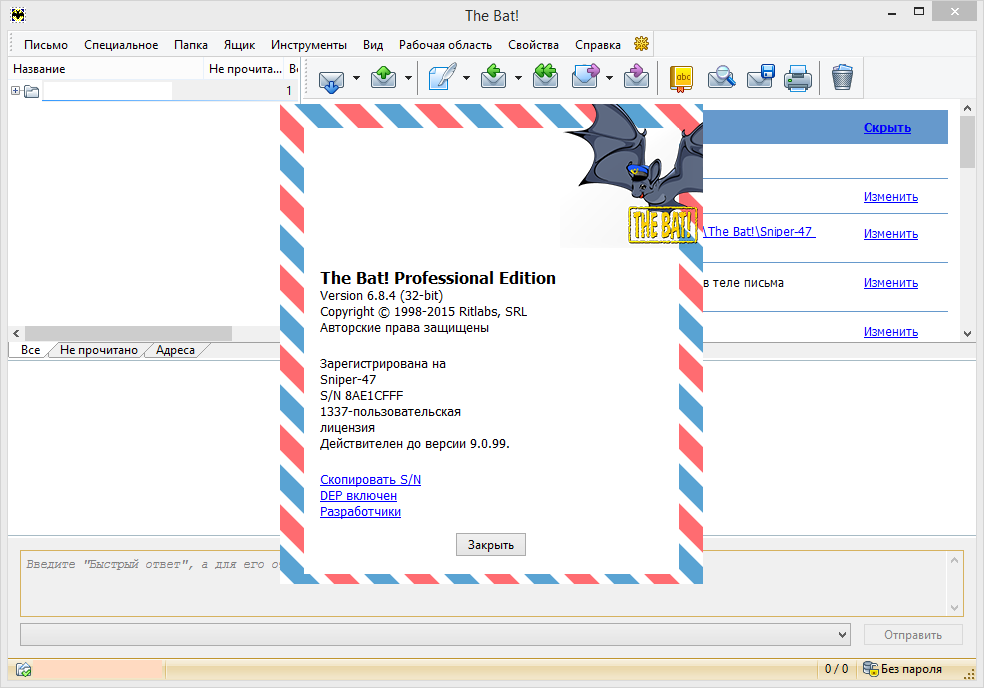Screen dimensions: 984x688
Task: Click the Save message floppy icon
Action: [760, 77]
